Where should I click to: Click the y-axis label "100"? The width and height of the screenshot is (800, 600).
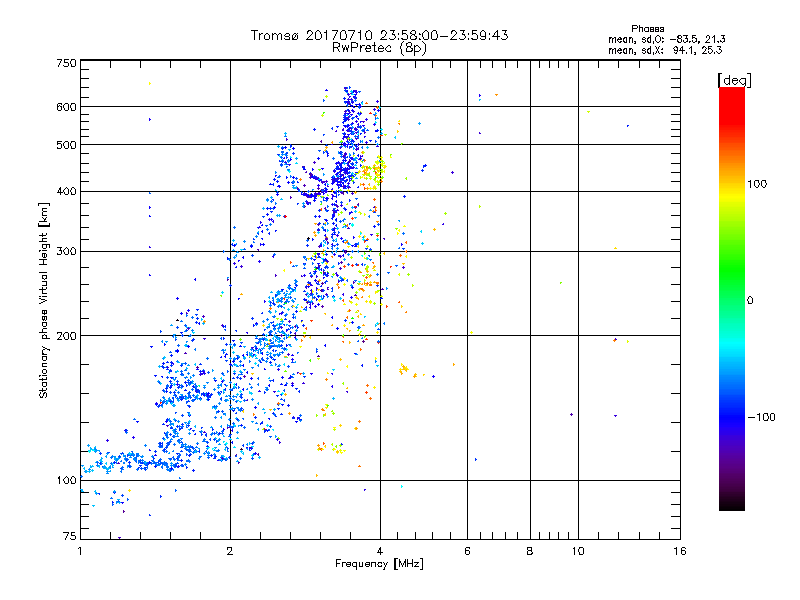coord(66,480)
